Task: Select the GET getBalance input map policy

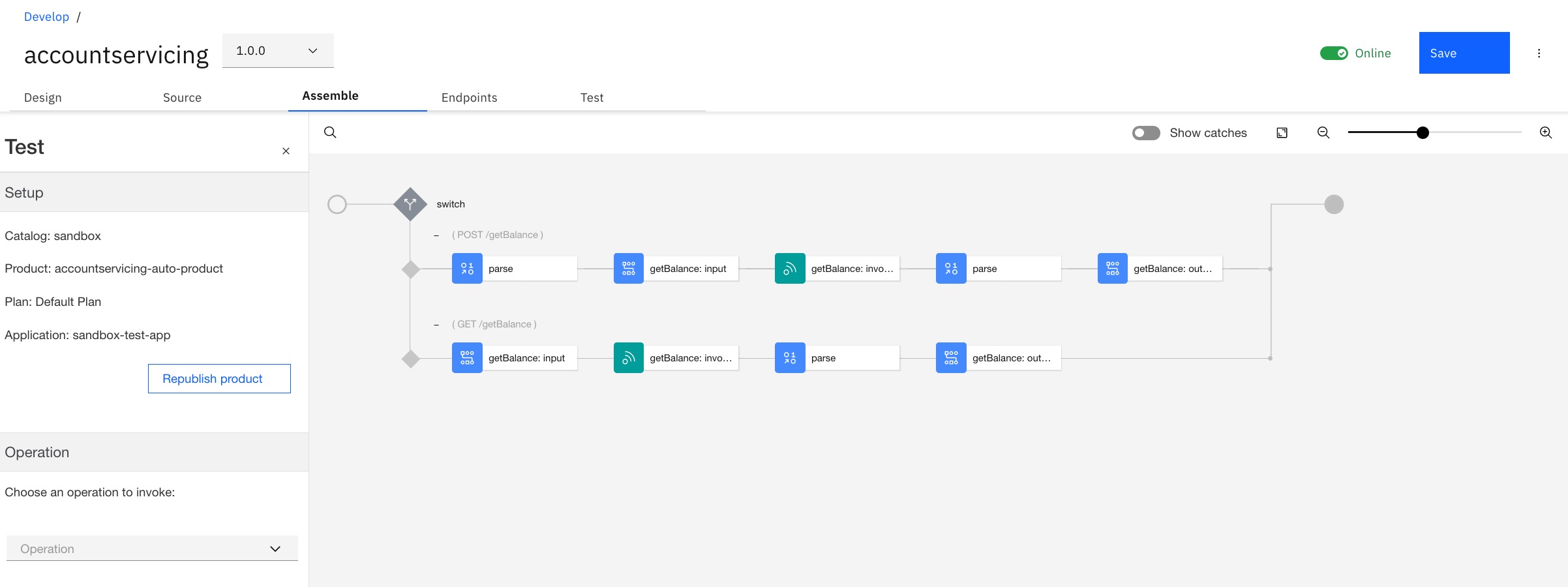Action: coord(467,358)
